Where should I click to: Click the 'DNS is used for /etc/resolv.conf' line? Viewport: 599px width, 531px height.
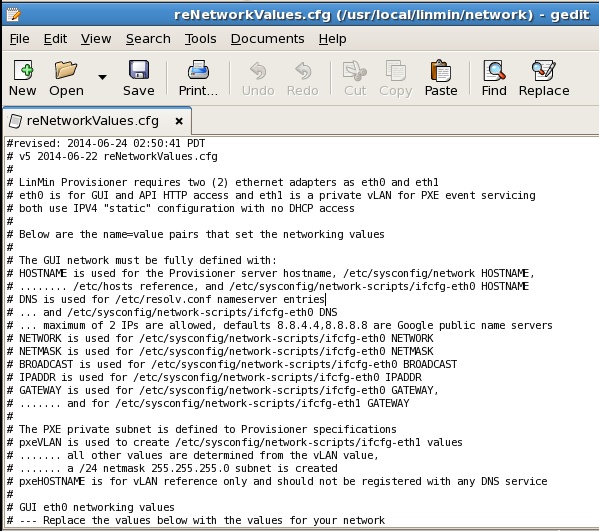coord(166,299)
